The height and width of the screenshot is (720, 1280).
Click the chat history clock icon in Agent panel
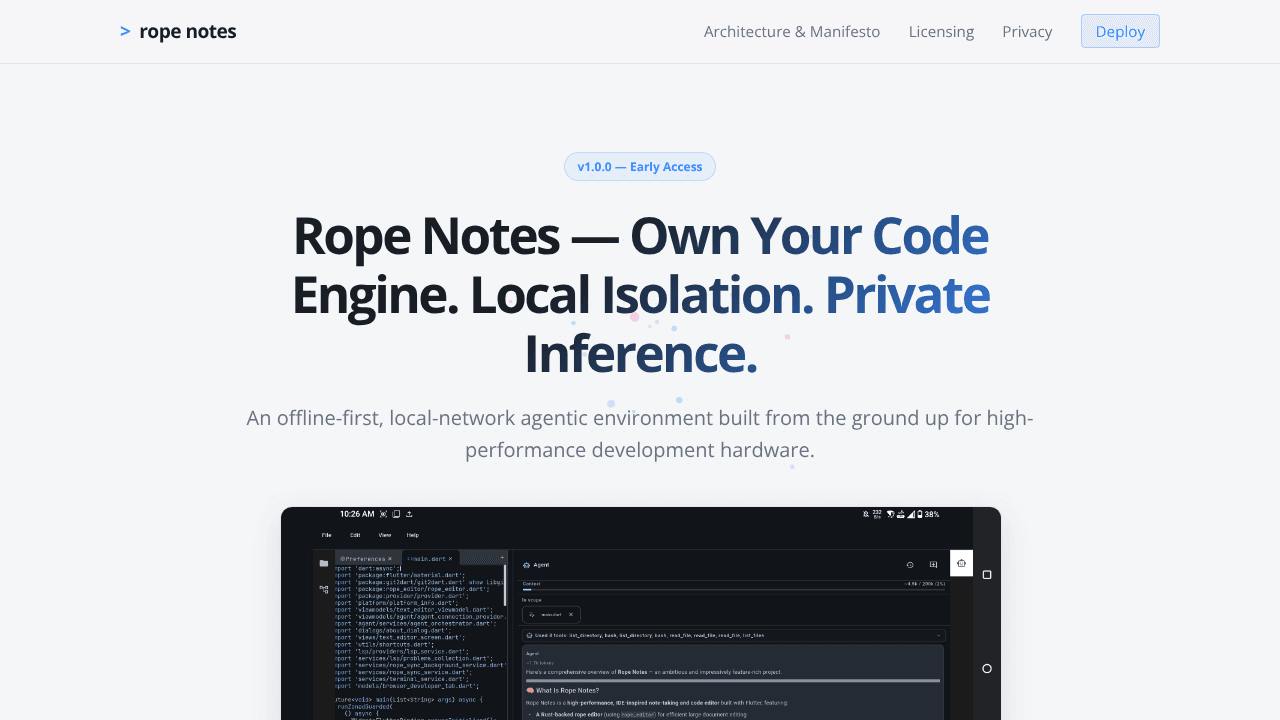[910, 564]
